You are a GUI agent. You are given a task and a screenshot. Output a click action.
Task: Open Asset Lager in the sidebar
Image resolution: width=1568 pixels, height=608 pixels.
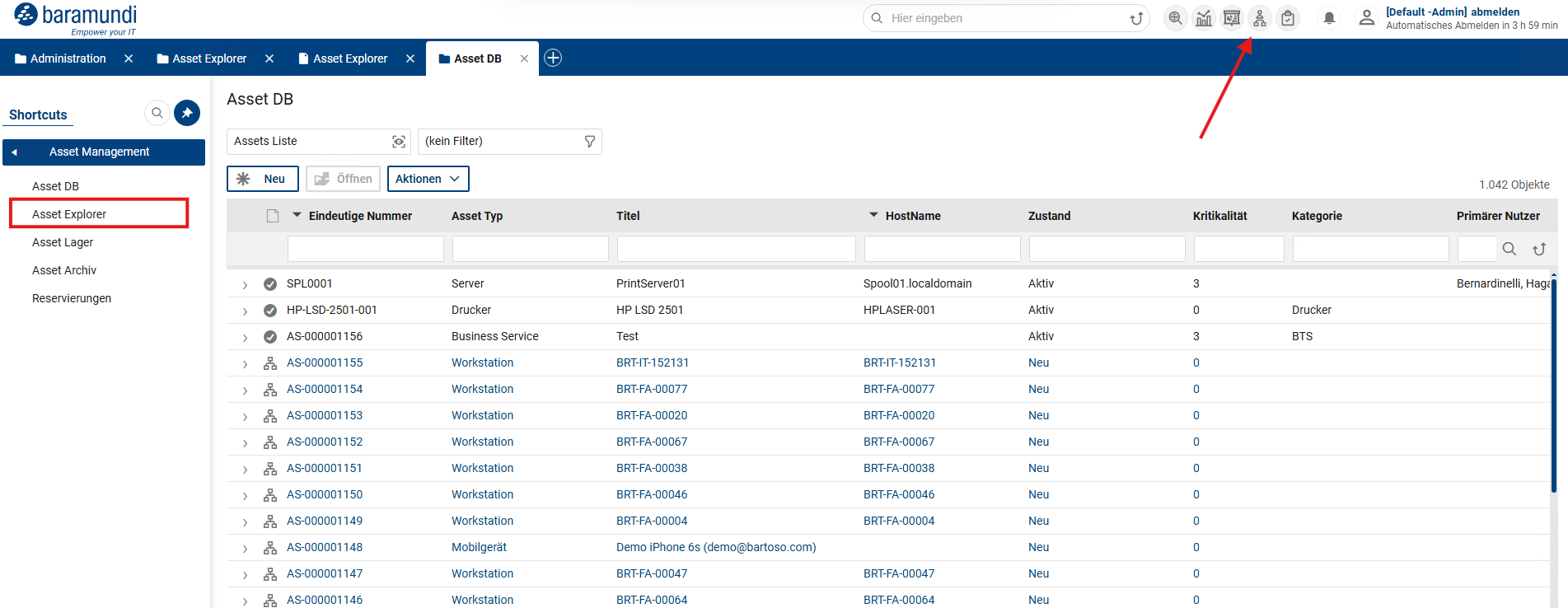click(x=63, y=242)
